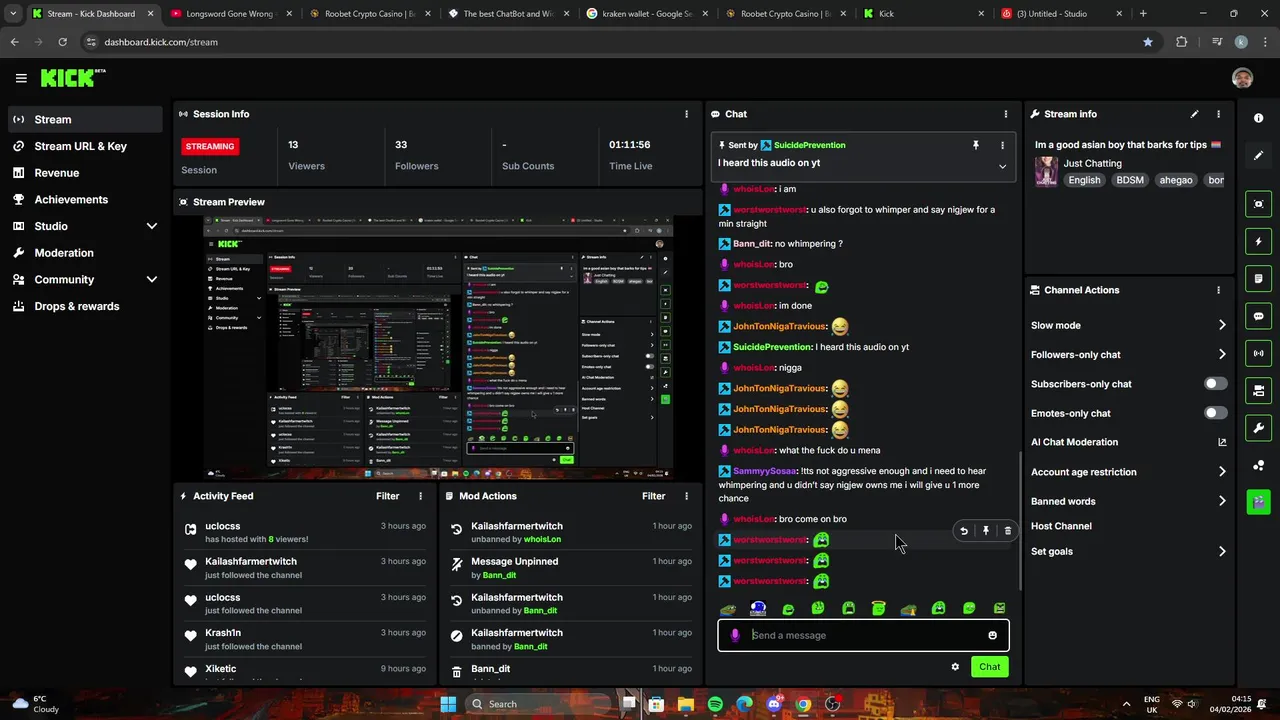1280x720 pixels.
Task: Click the info icon in right rail
Action: (x=1258, y=118)
